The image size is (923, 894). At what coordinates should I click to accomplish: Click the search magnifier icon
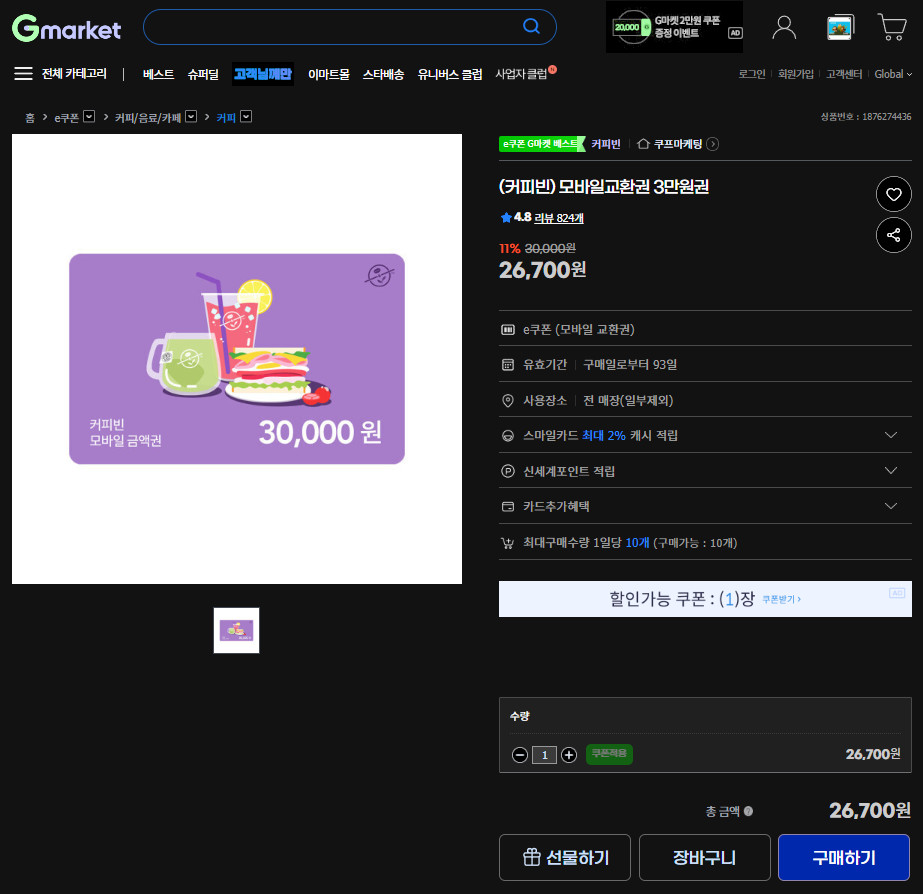click(x=531, y=27)
